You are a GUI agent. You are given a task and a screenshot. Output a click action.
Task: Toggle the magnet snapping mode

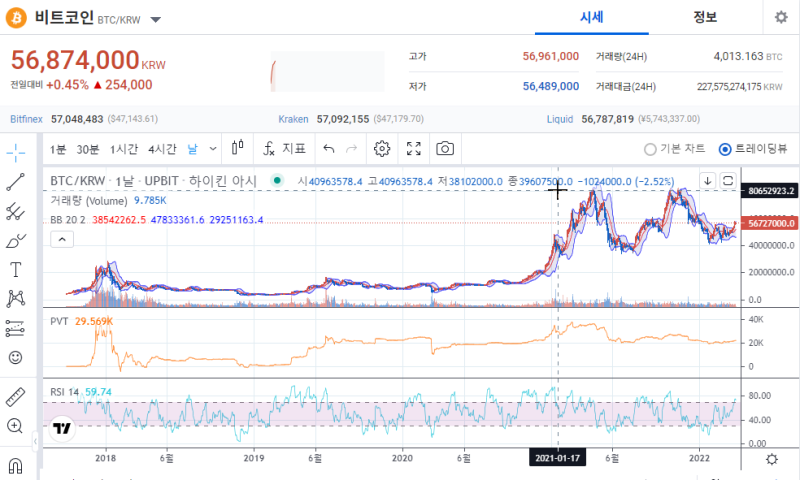pos(15,466)
